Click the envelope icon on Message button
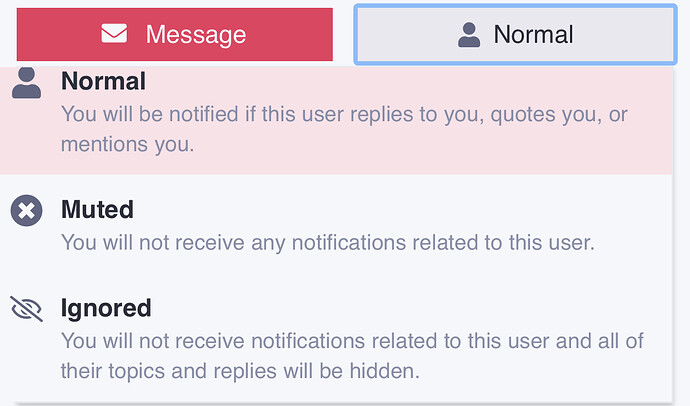Screen dimensions: 690x406 114,34
